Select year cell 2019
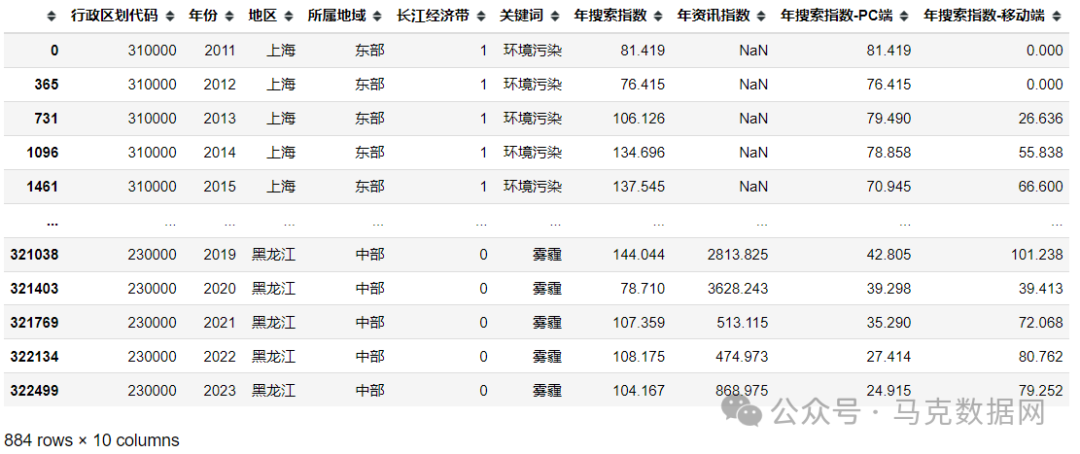This screenshot has width=1080, height=454. click(x=220, y=254)
